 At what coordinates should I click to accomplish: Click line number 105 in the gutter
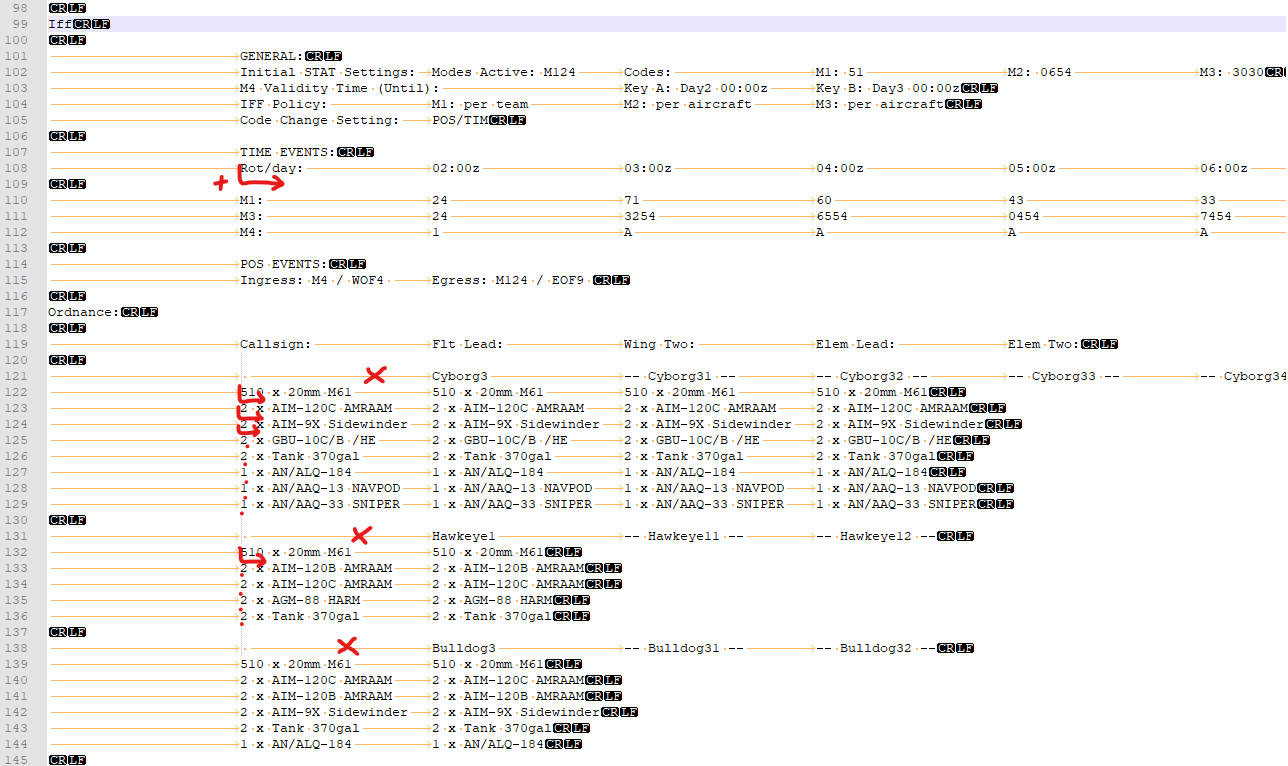[x=16, y=120]
